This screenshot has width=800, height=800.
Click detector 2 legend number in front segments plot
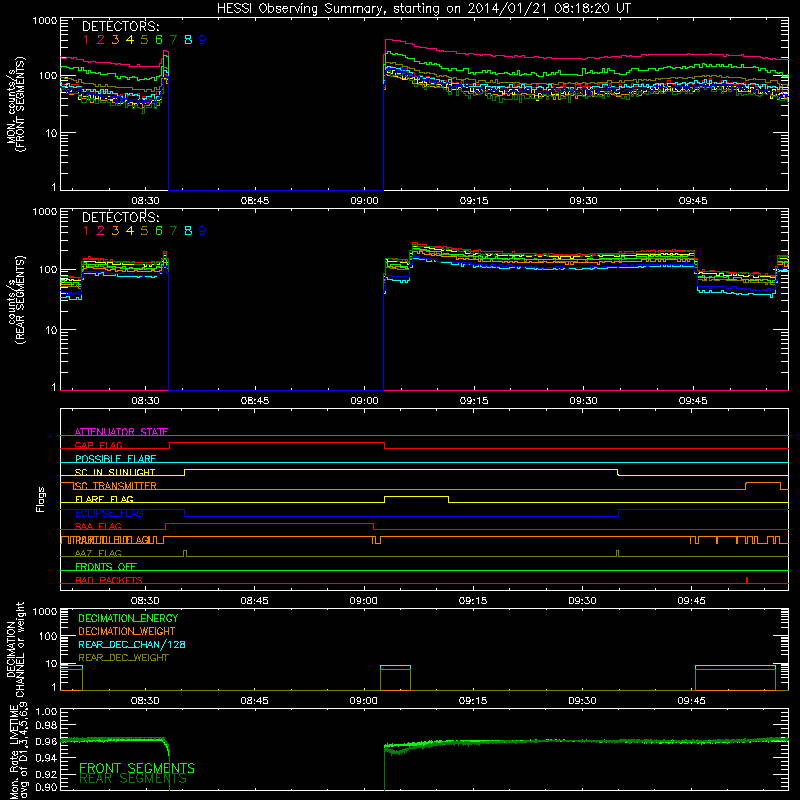pos(101,40)
